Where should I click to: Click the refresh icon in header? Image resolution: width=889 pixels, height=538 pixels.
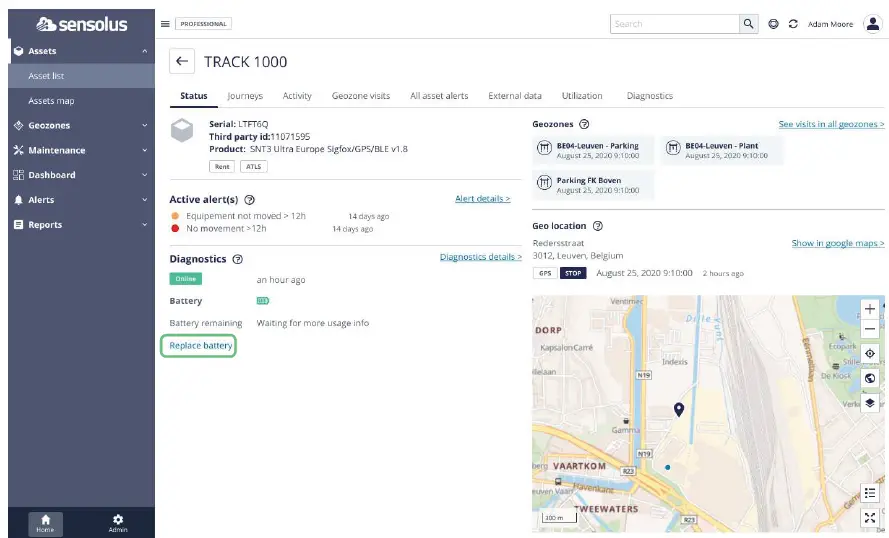[793, 24]
